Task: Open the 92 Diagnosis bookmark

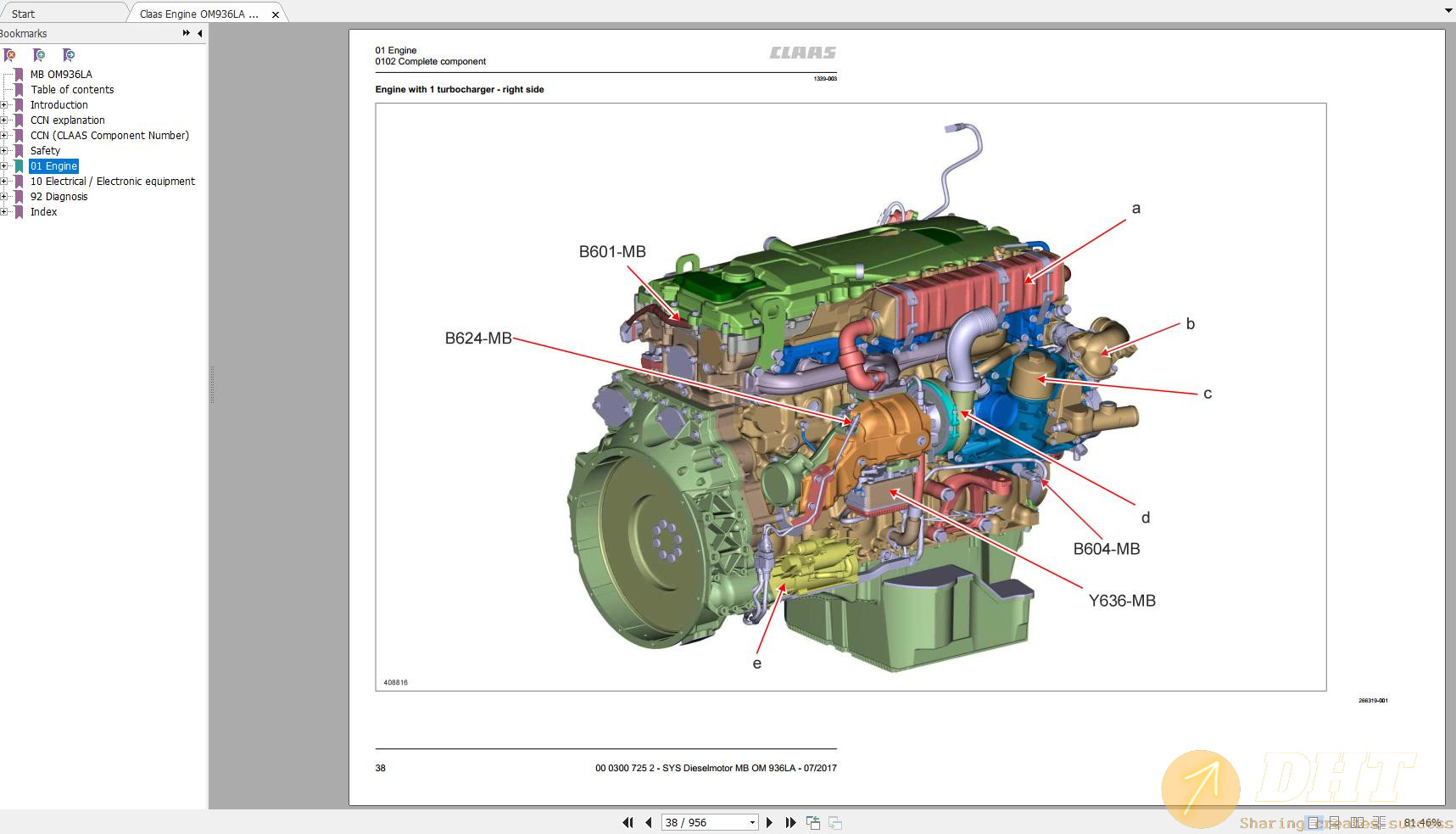Action: tap(59, 197)
